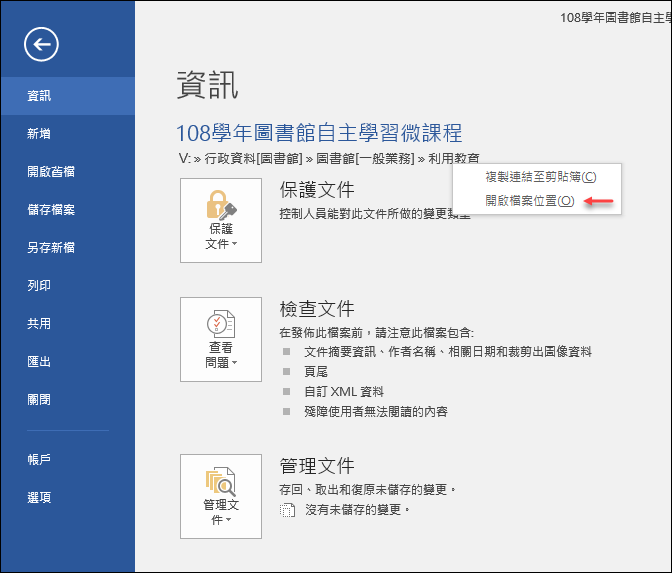Expand the 查看問題 dropdown button

(221, 339)
